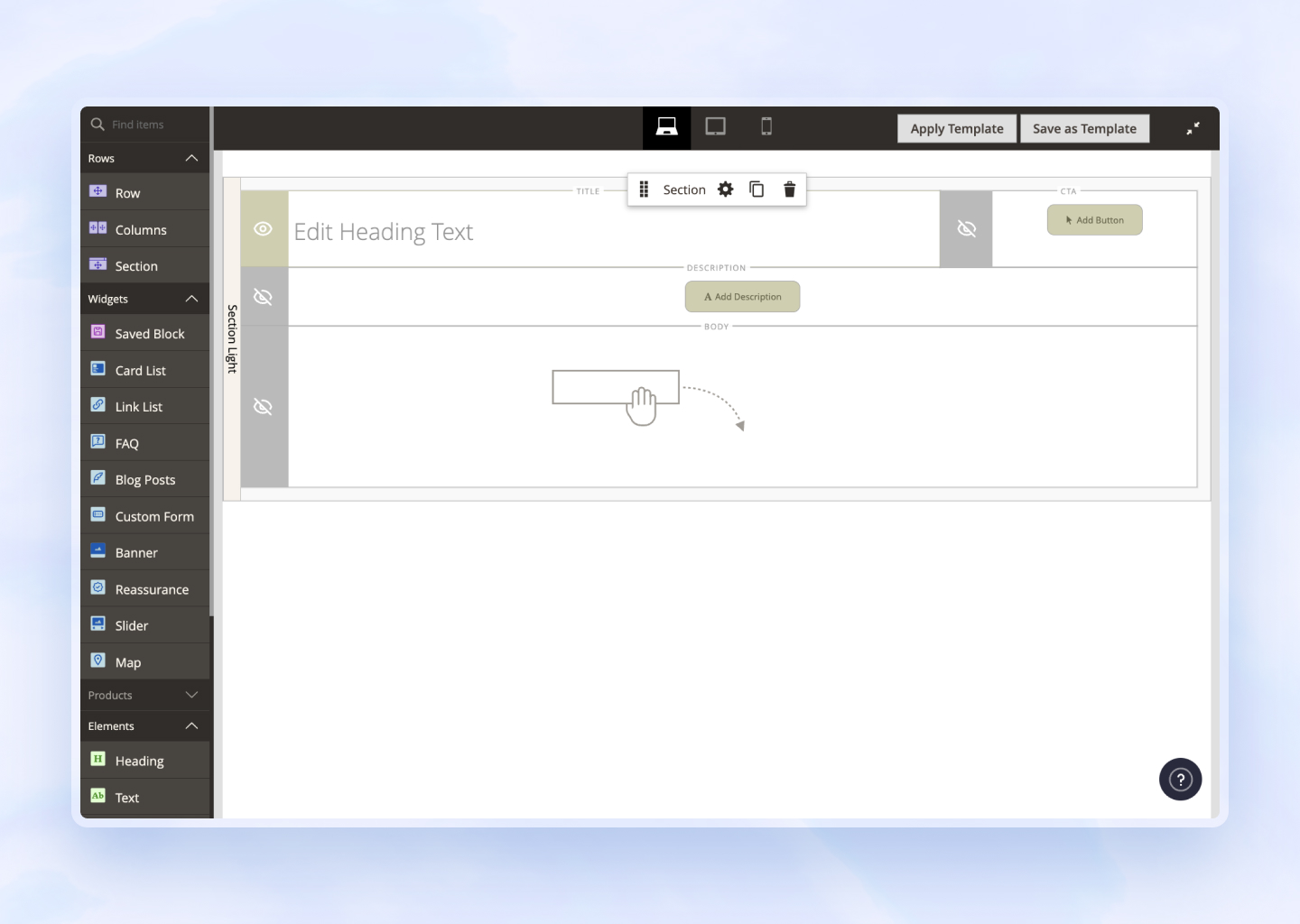Click the Blog Posts widget icon
This screenshot has width=1300, height=924.
98,478
